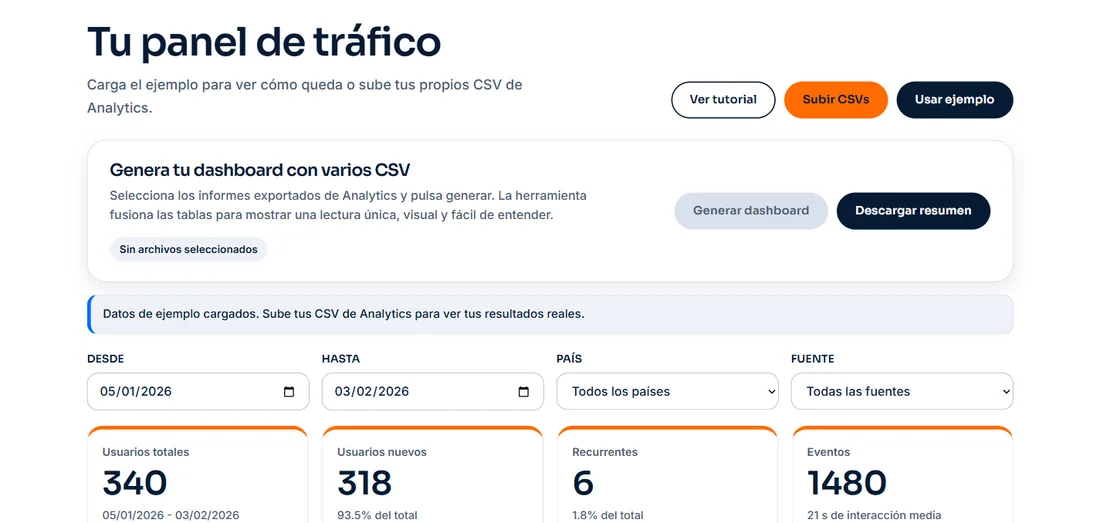Click the Eventos card label
Screen dimensions: 1100x523
829,452
